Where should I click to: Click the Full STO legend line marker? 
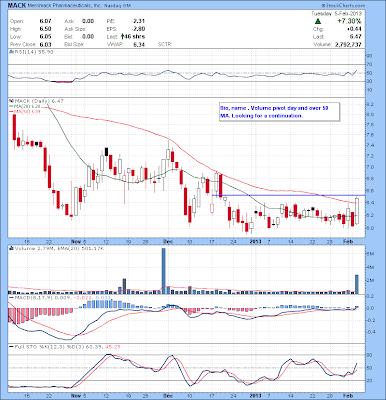[x=11, y=347]
